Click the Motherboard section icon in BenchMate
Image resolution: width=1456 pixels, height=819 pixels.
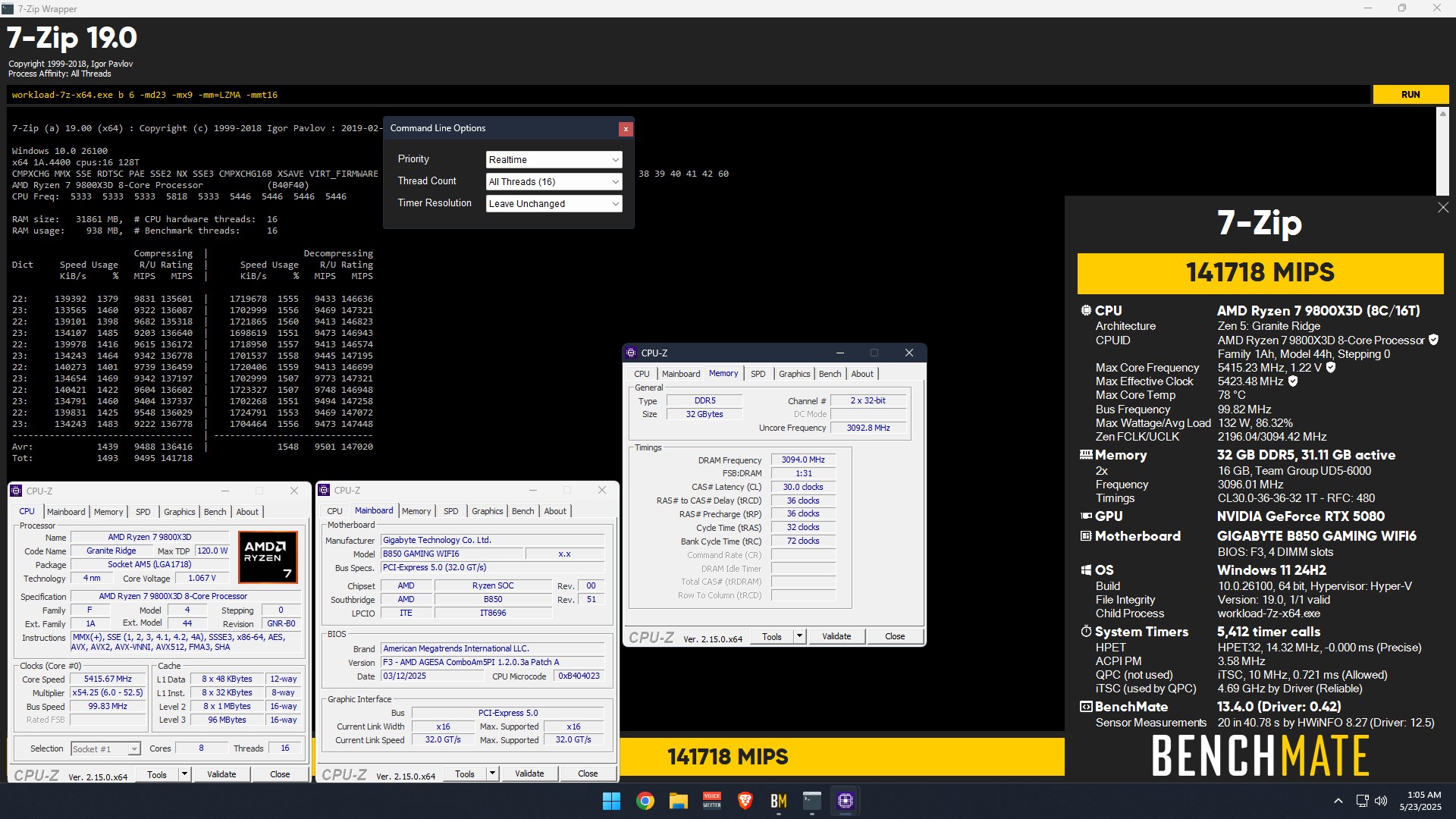(1086, 536)
